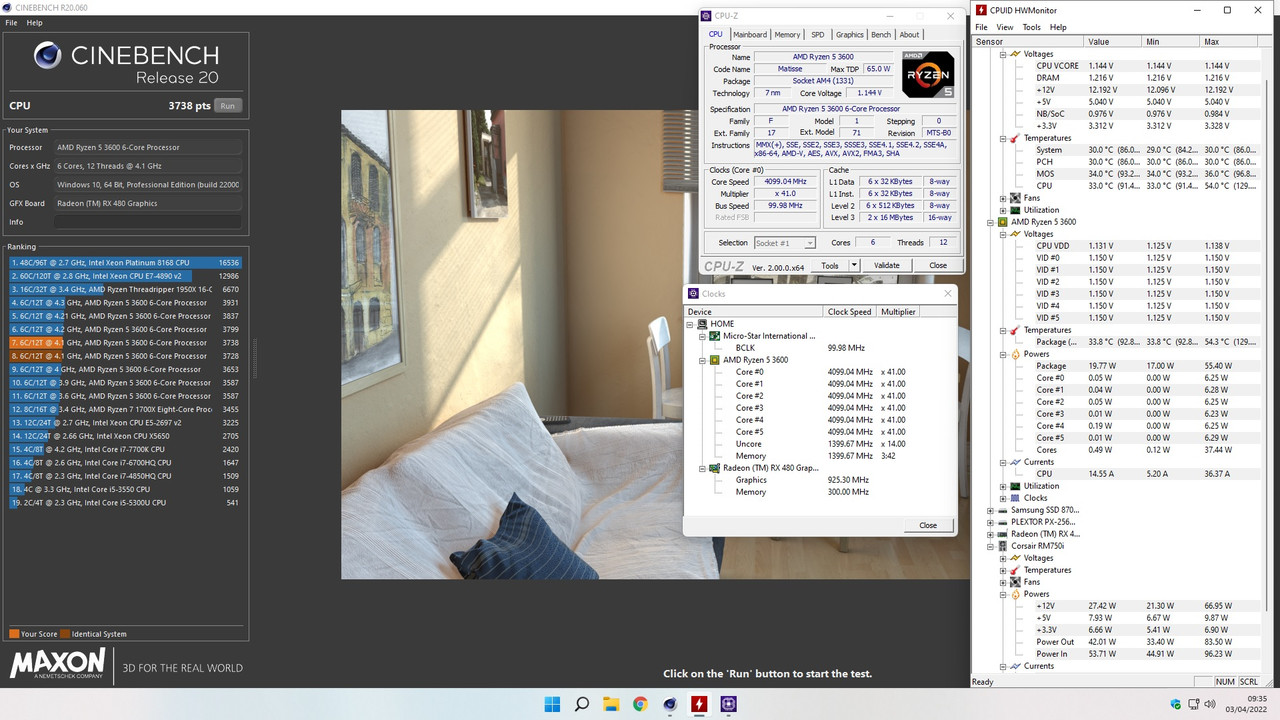Switch to CPU-Z Bench tab
The image size is (1280, 720).
[881, 34]
